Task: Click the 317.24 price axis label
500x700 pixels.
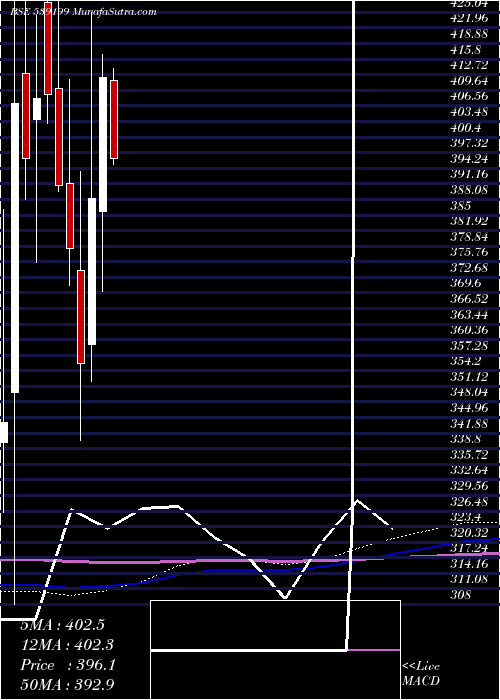Action: click(468, 548)
